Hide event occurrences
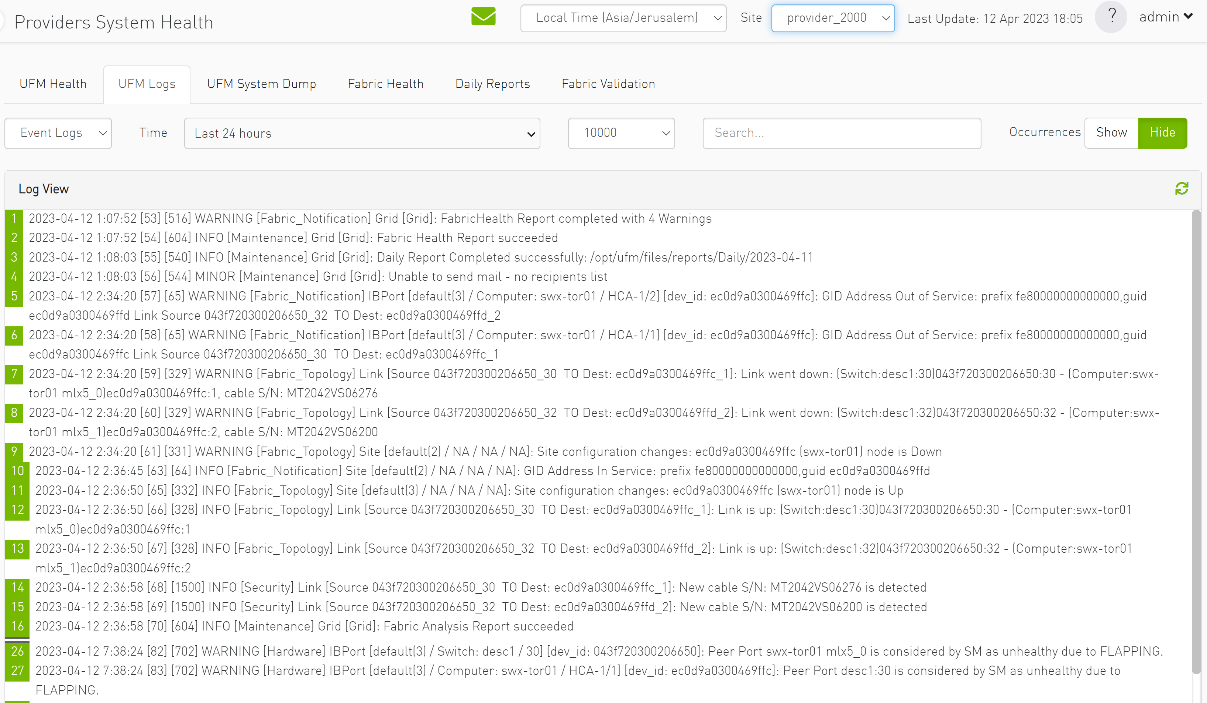Viewport: 1207px width, 703px height. click(x=1162, y=132)
